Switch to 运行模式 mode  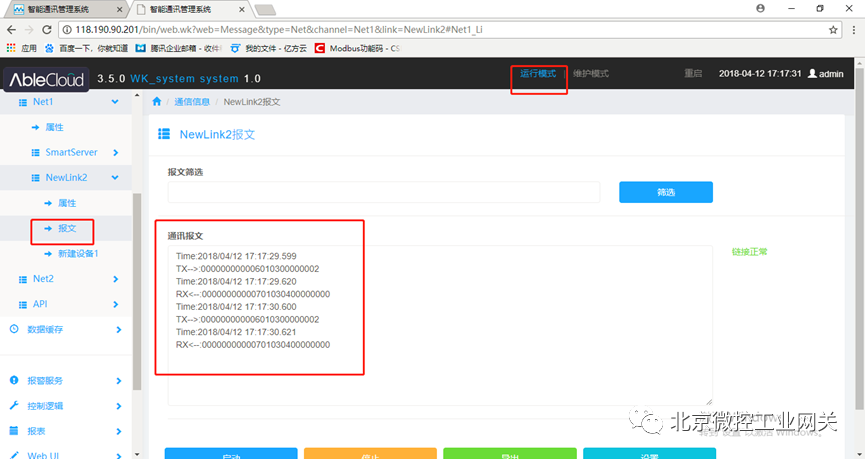click(x=538, y=74)
